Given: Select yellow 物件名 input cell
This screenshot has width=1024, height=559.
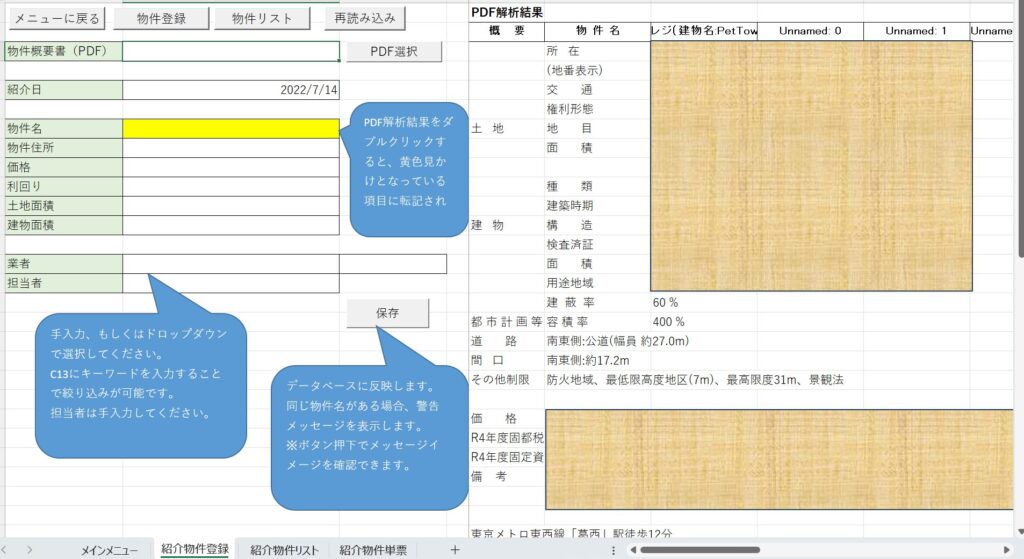Looking at the screenshot, I should 231,129.
